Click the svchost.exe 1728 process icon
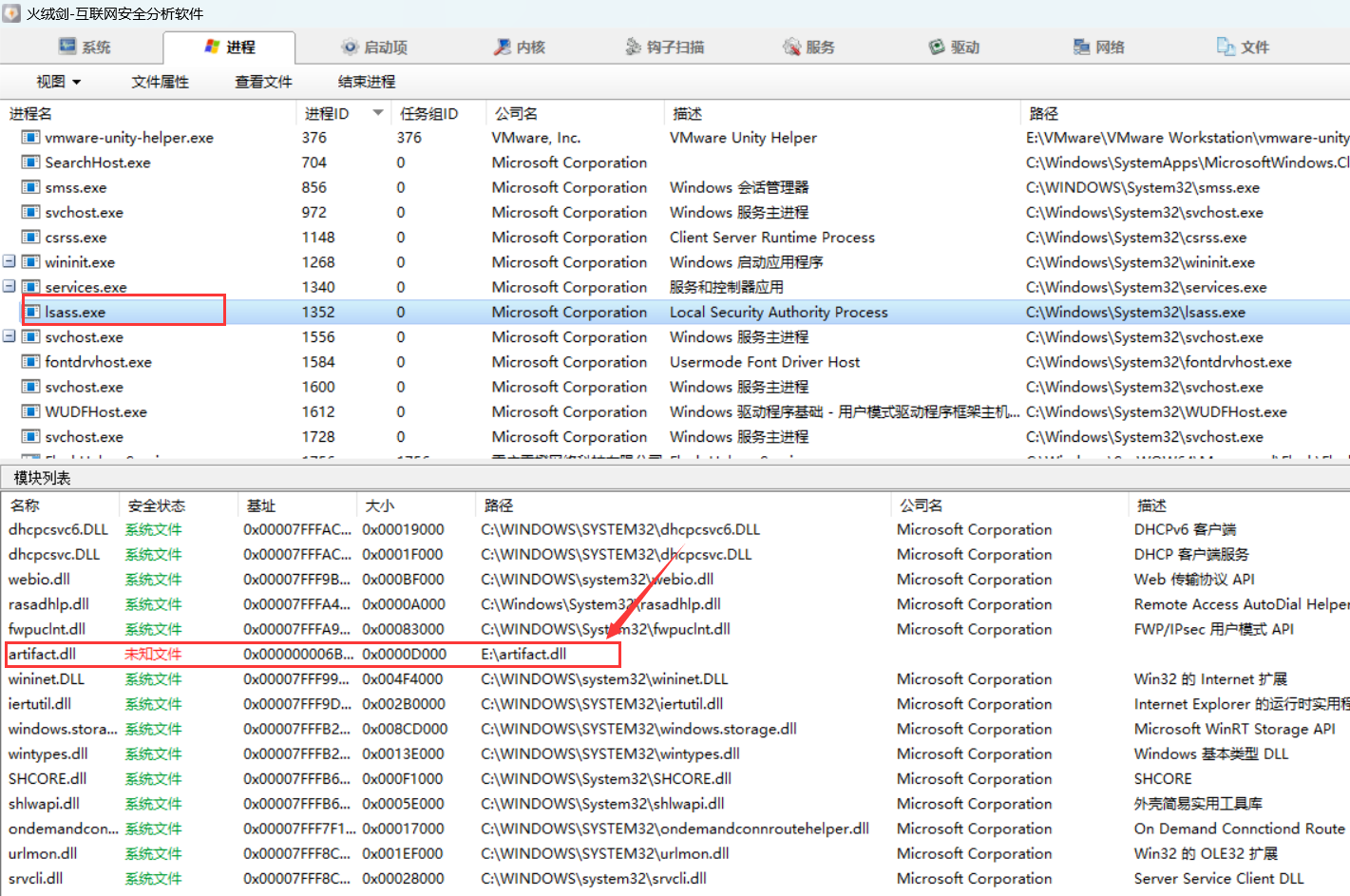The height and width of the screenshot is (896, 1350). pyautogui.click(x=30, y=437)
